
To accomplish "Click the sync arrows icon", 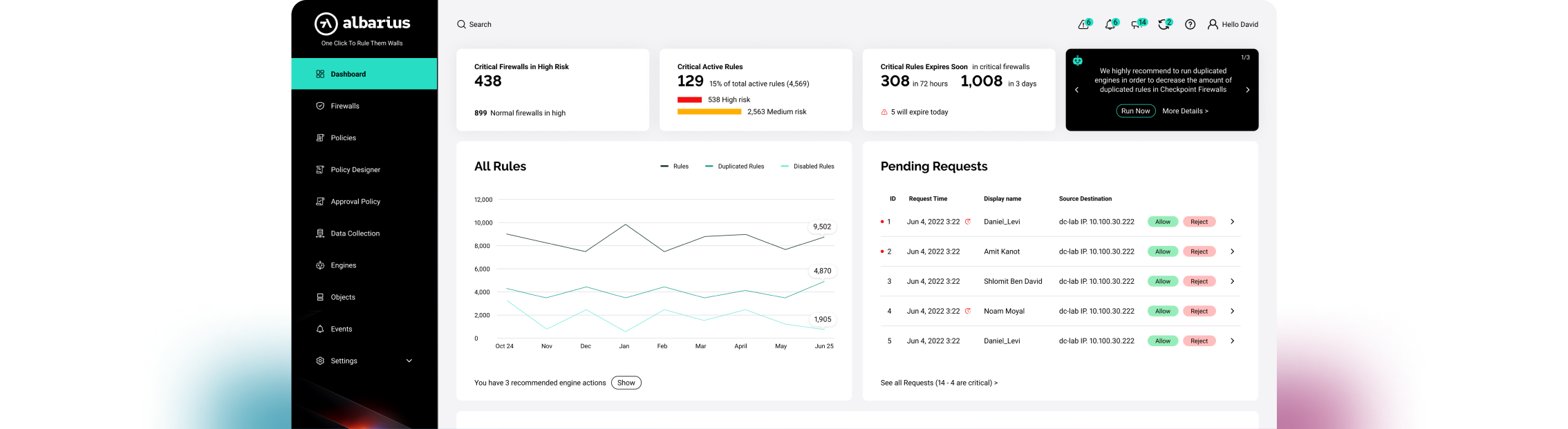I will tap(1164, 24).
